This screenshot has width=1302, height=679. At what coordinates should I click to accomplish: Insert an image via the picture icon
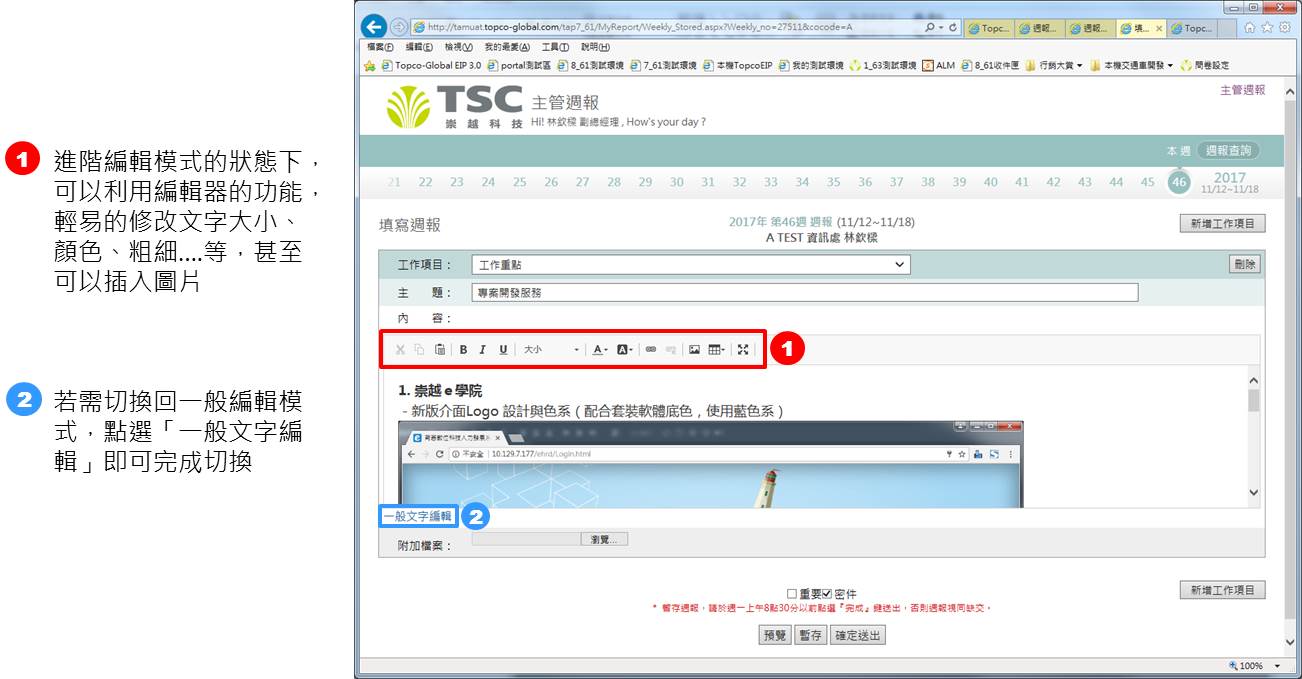point(694,350)
